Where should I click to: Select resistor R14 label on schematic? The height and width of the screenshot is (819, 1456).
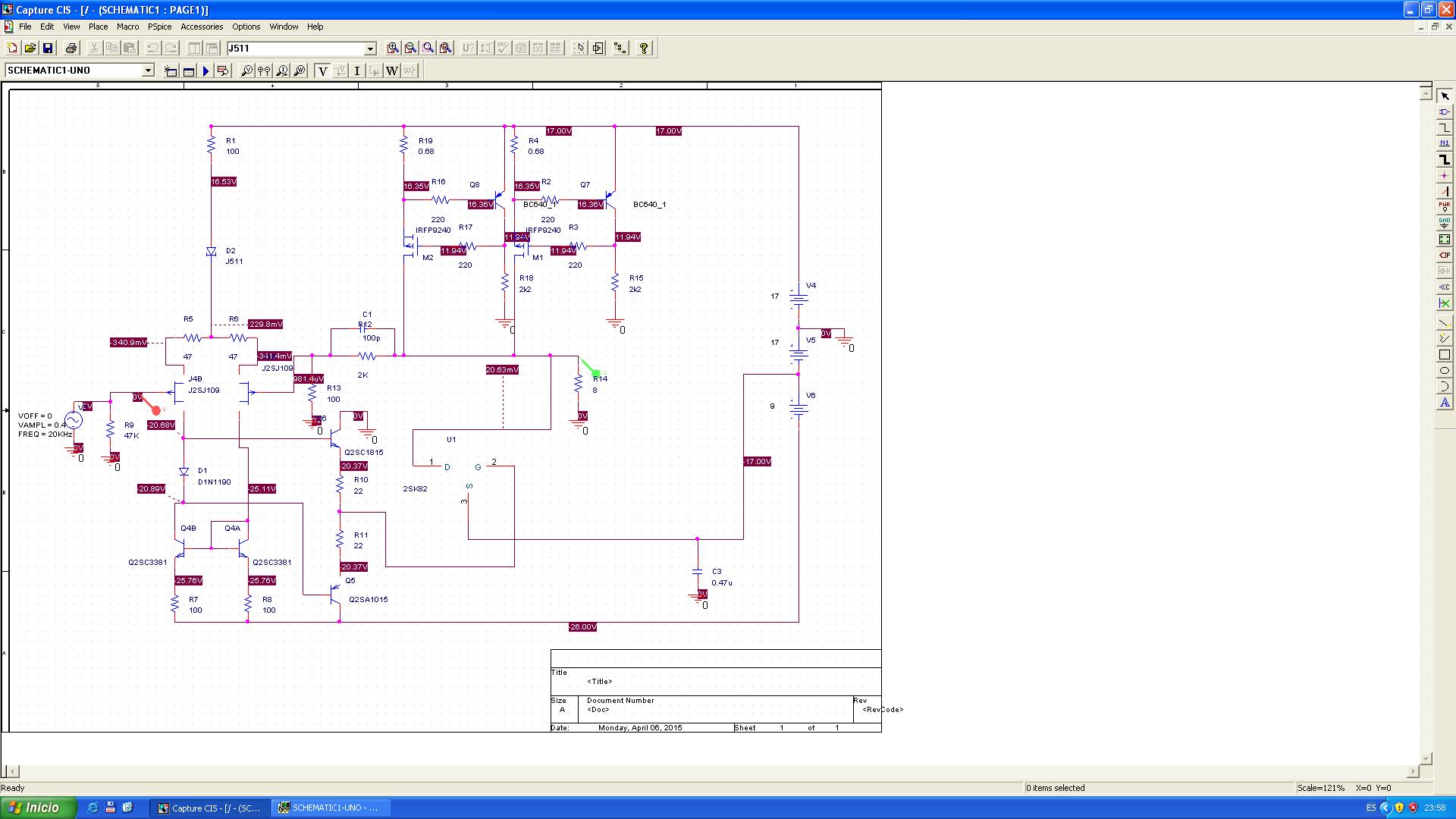600,378
